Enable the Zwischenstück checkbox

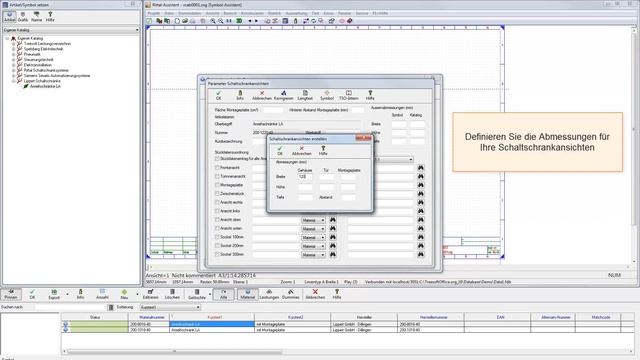coord(217,194)
